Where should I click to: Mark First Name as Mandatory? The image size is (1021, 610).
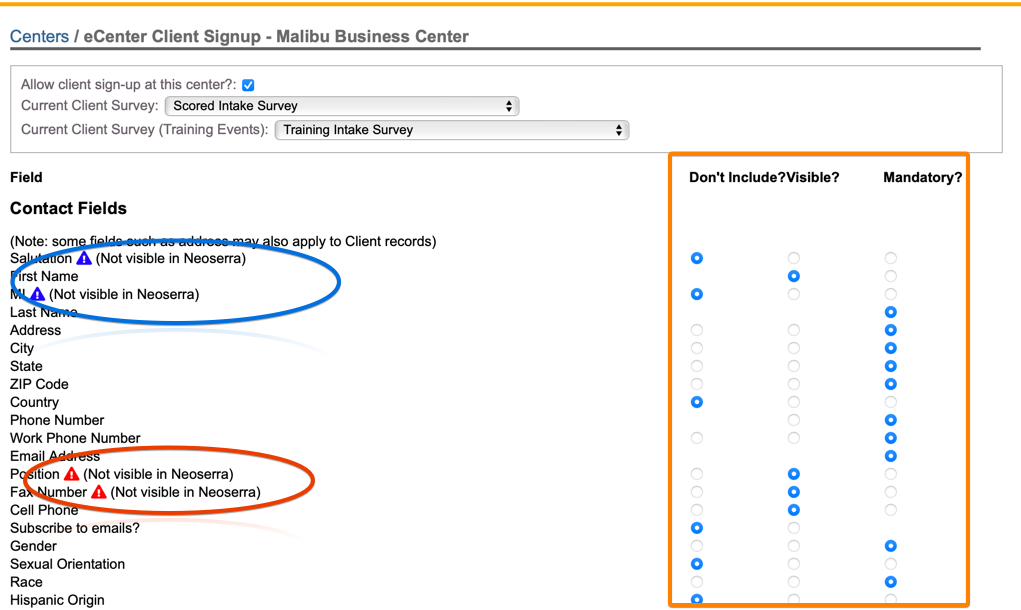pos(890,276)
